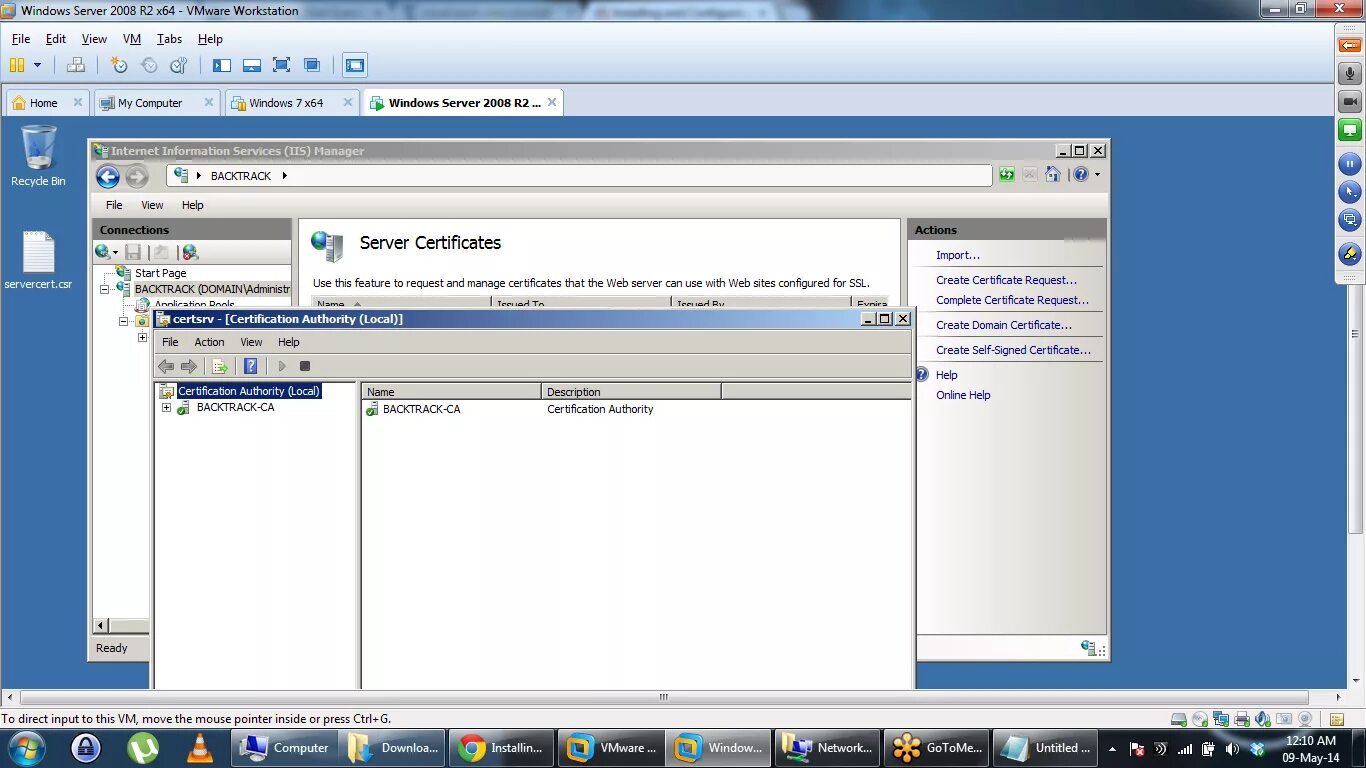Click the Connections delete connection icon
1366x768 pixels.
coord(190,252)
